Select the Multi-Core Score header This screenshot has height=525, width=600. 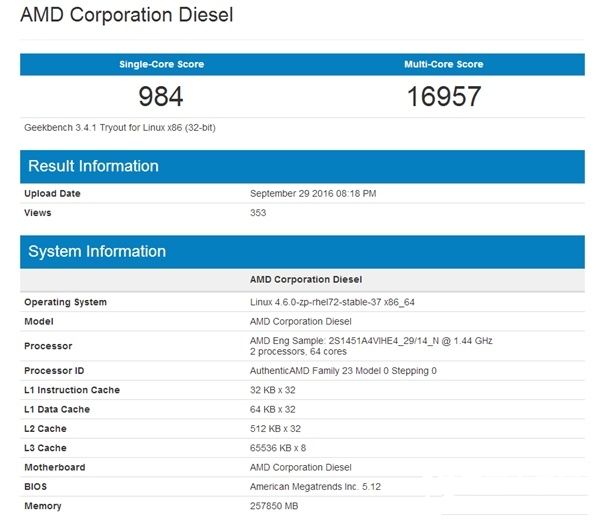(444, 64)
